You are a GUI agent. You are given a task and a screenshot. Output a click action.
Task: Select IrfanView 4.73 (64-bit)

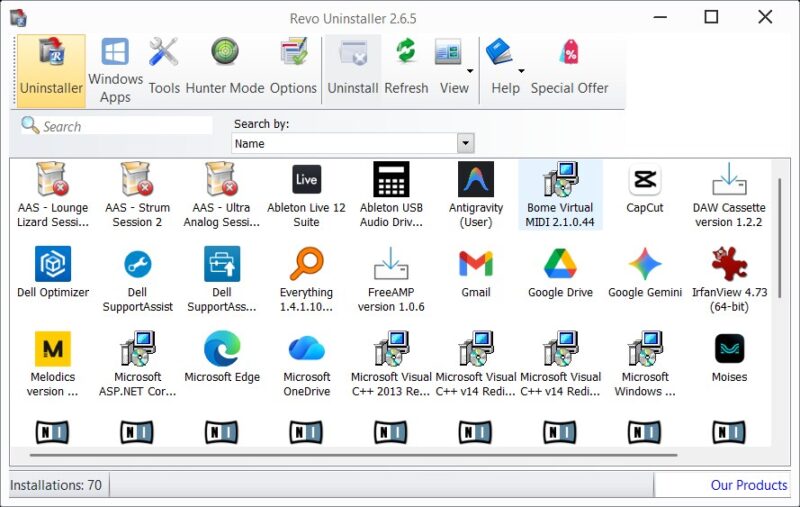729,280
